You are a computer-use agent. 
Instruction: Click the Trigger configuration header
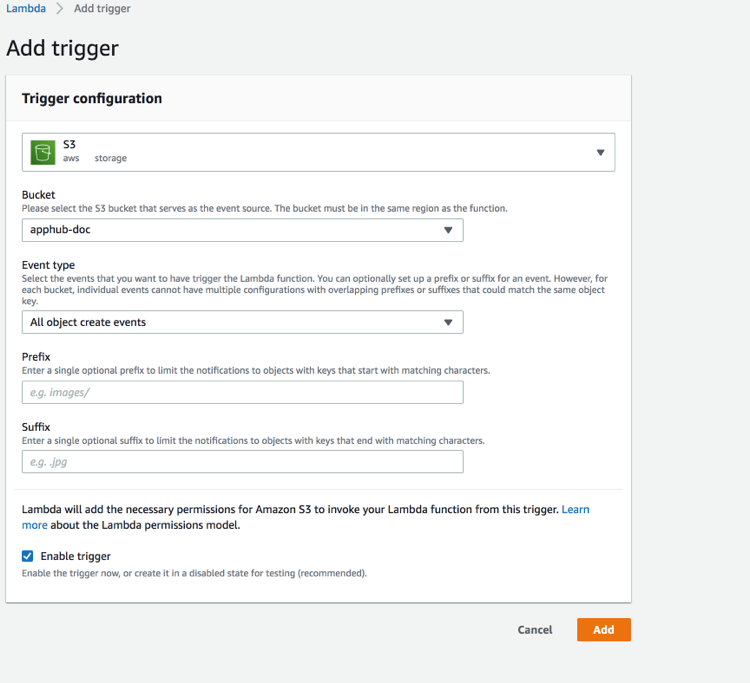click(92, 99)
